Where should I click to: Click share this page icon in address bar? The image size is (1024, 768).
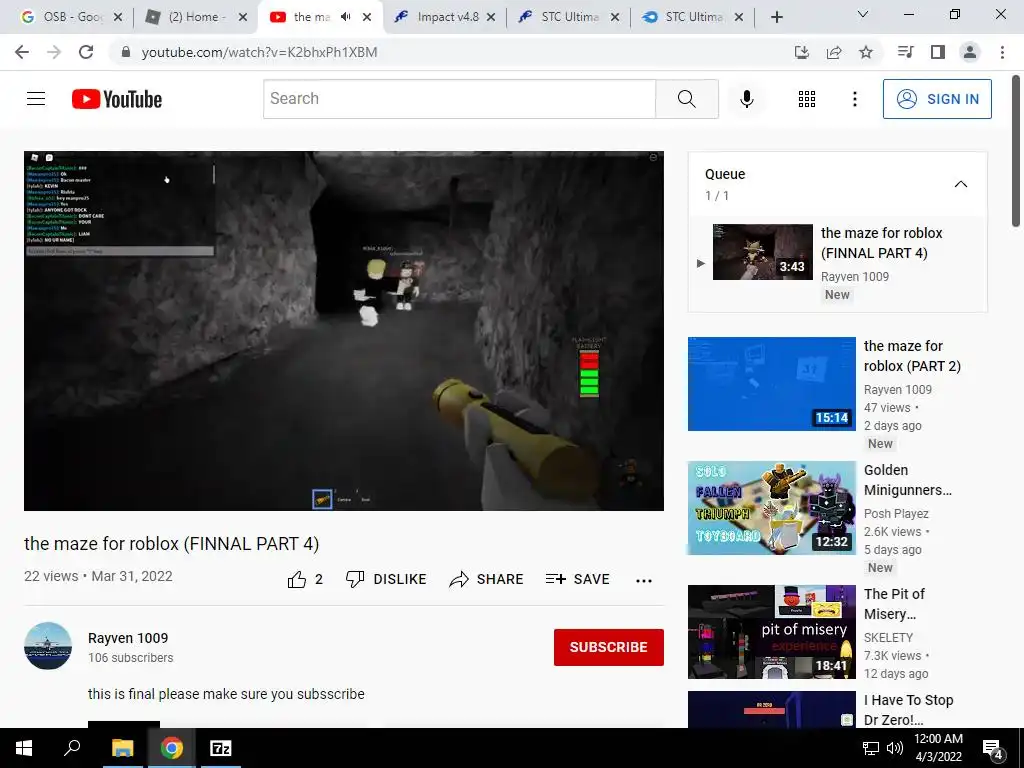[834, 52]
